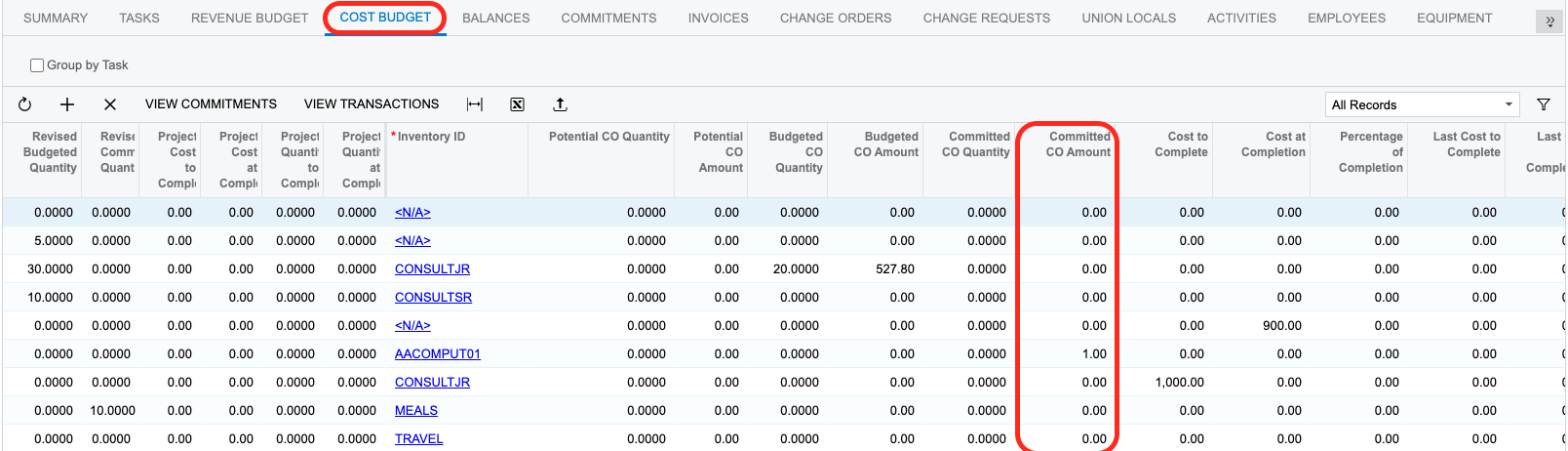
Task: Click the Refresh icon in the grid toolbar
Action: click(x=25, y=104)
